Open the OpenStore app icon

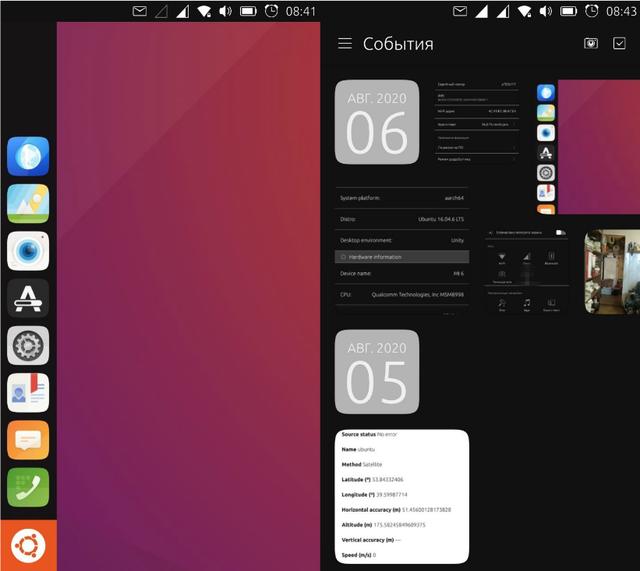(28, 297)
